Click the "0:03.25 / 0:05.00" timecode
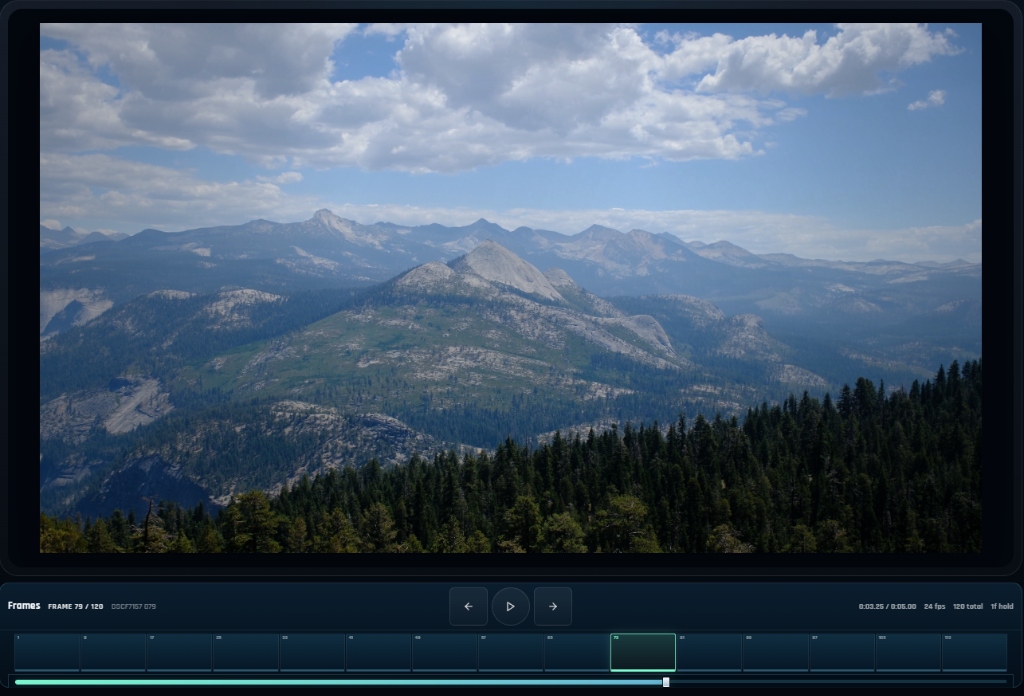1024x696 pixels. [888, 607]
